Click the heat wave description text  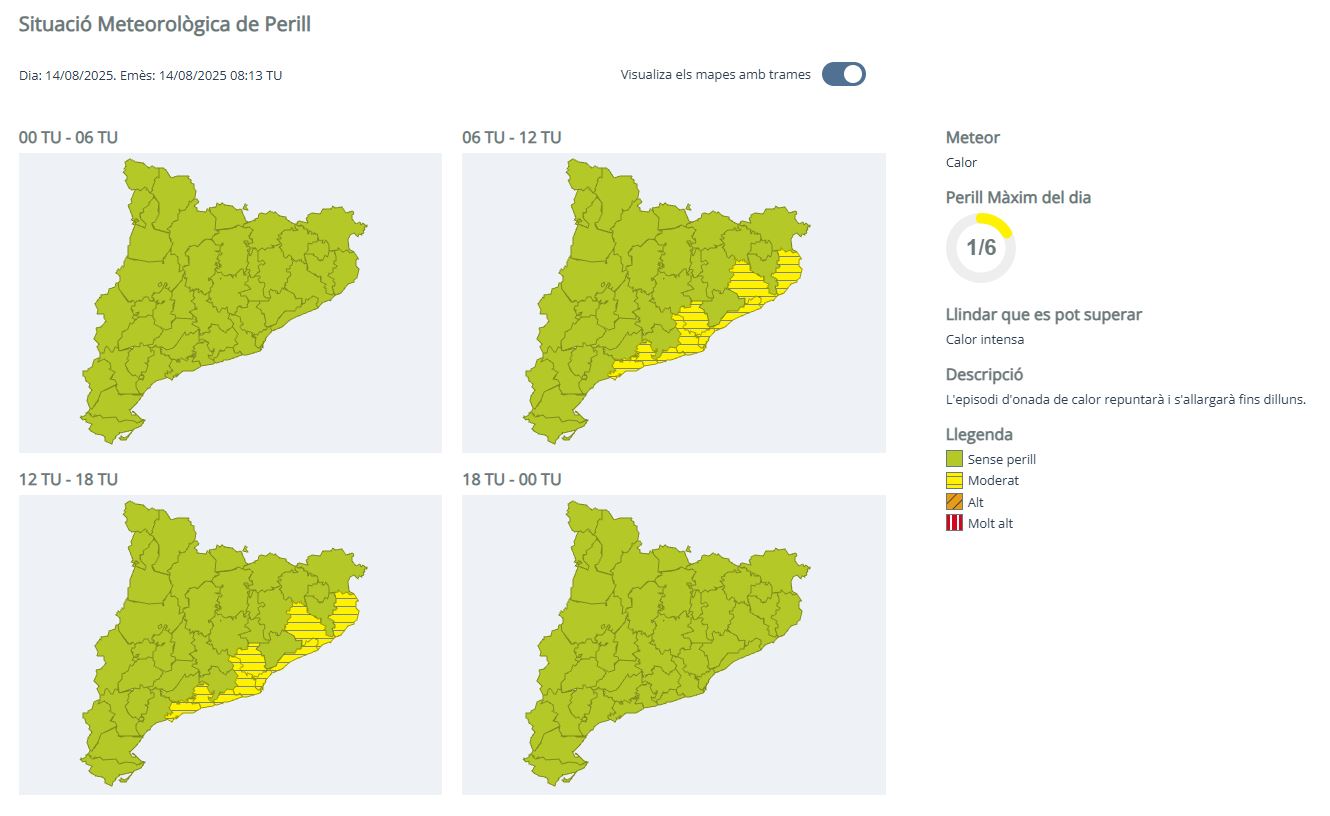(1126, 399)
